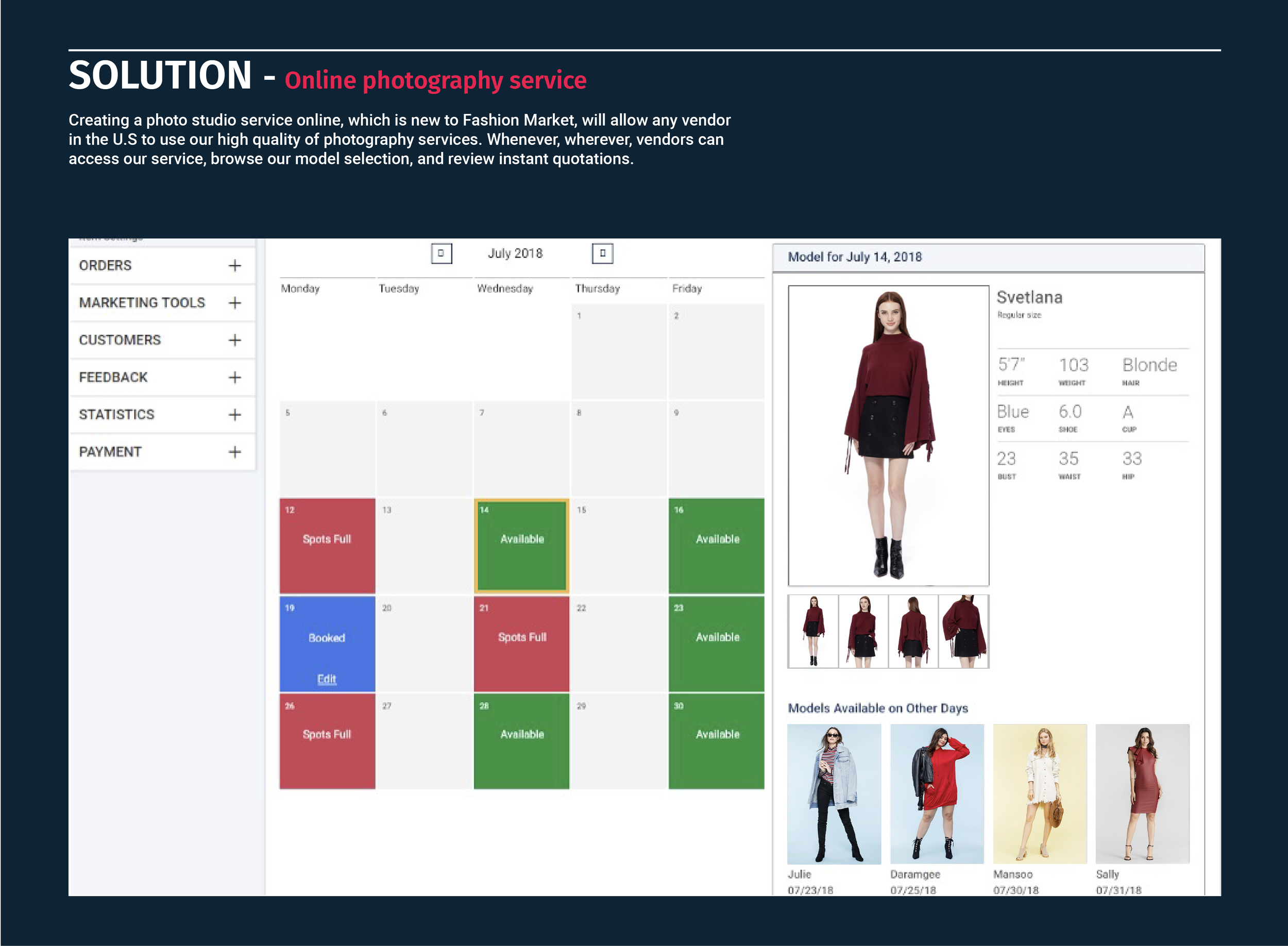The image size is (1288, 946).
Task: Open model Daramgee in red dress
Action: (937, 794)
